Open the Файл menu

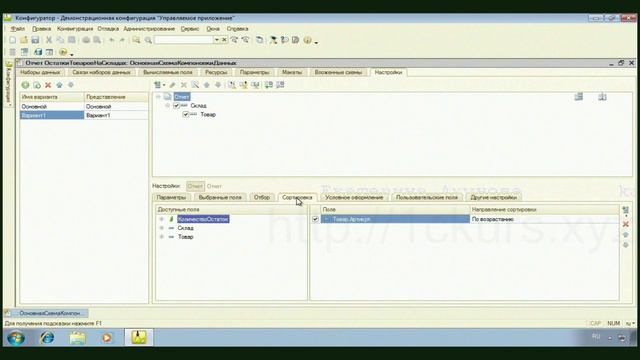point(18,29)
